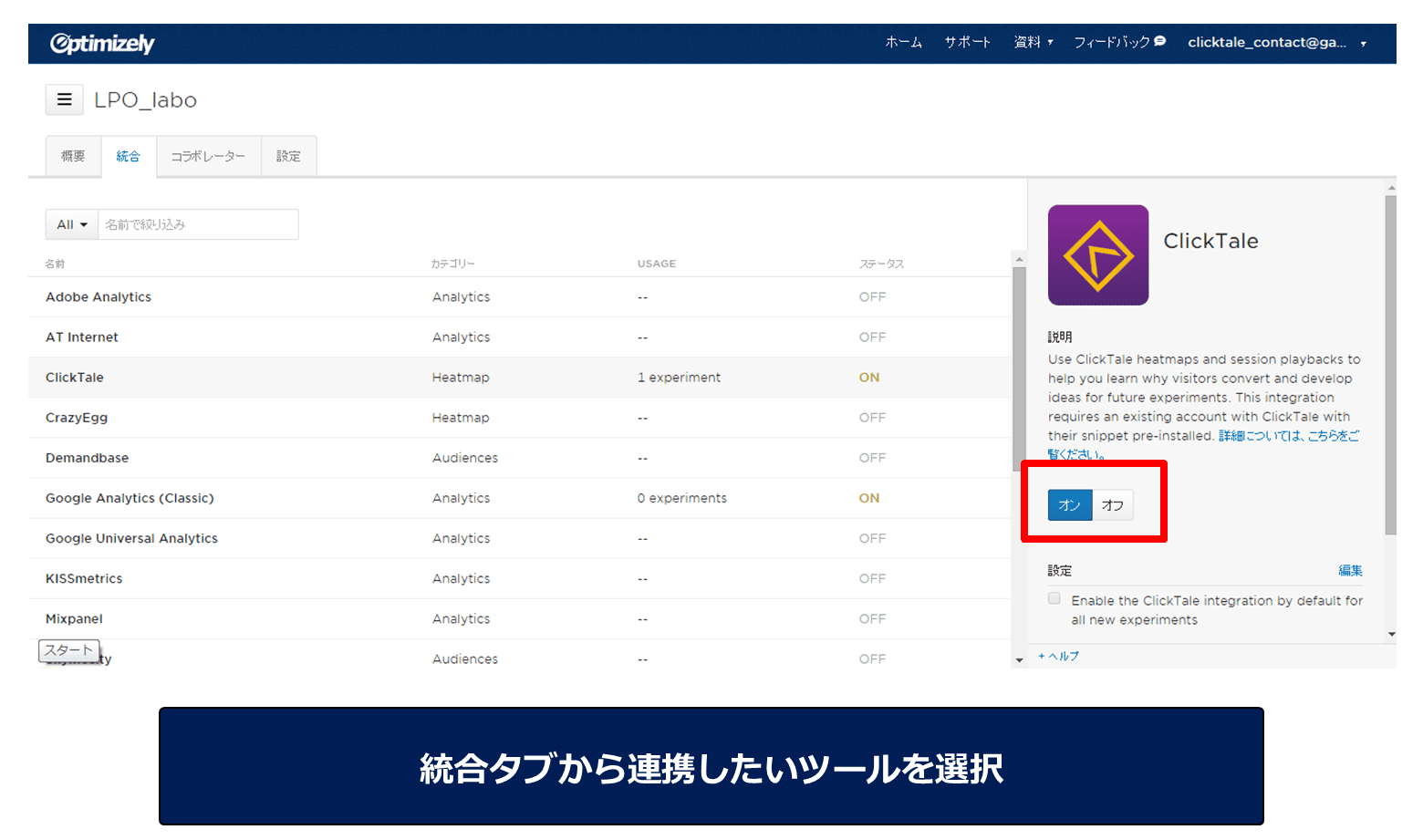Click the USAGE column header
Screen dimensions: 1423x840
pos(657,264)
